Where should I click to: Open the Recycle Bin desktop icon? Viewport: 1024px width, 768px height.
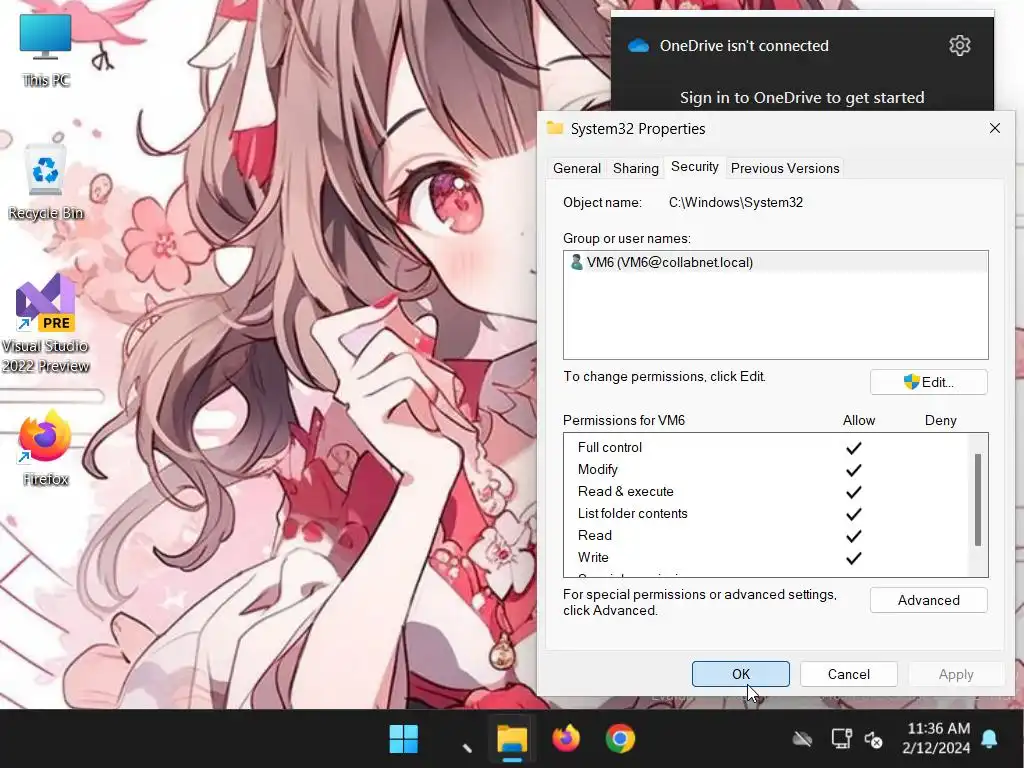45,183
